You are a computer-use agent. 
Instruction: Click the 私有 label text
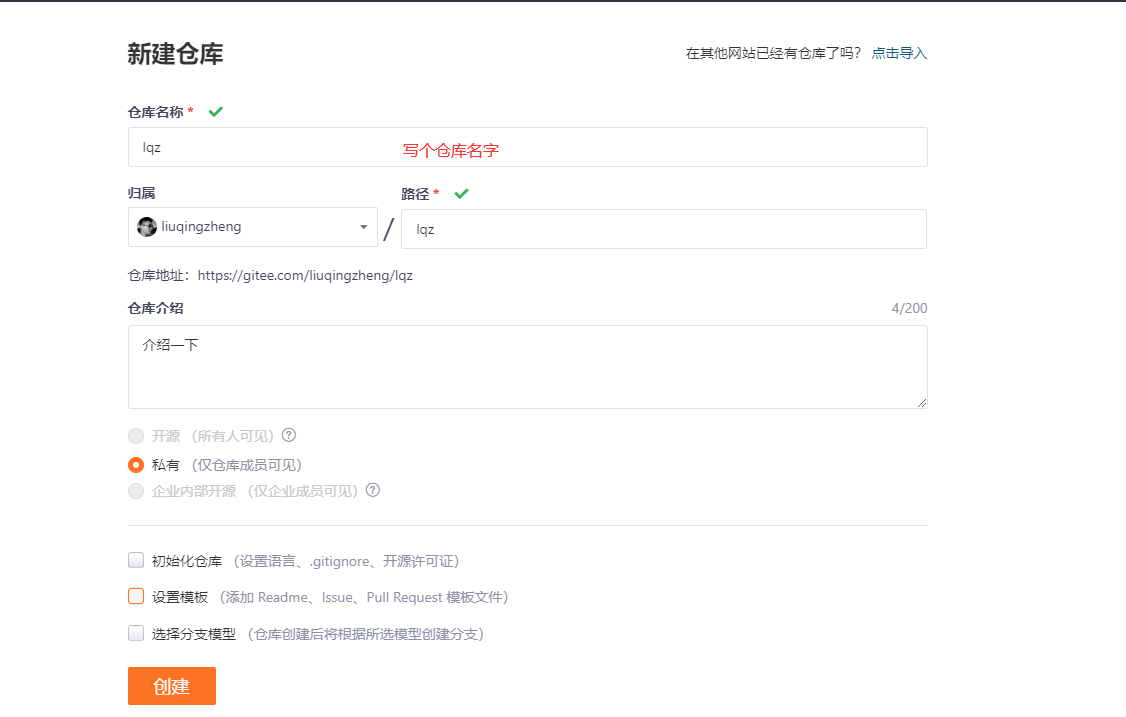pyautogui.click(x=166, y=466)
